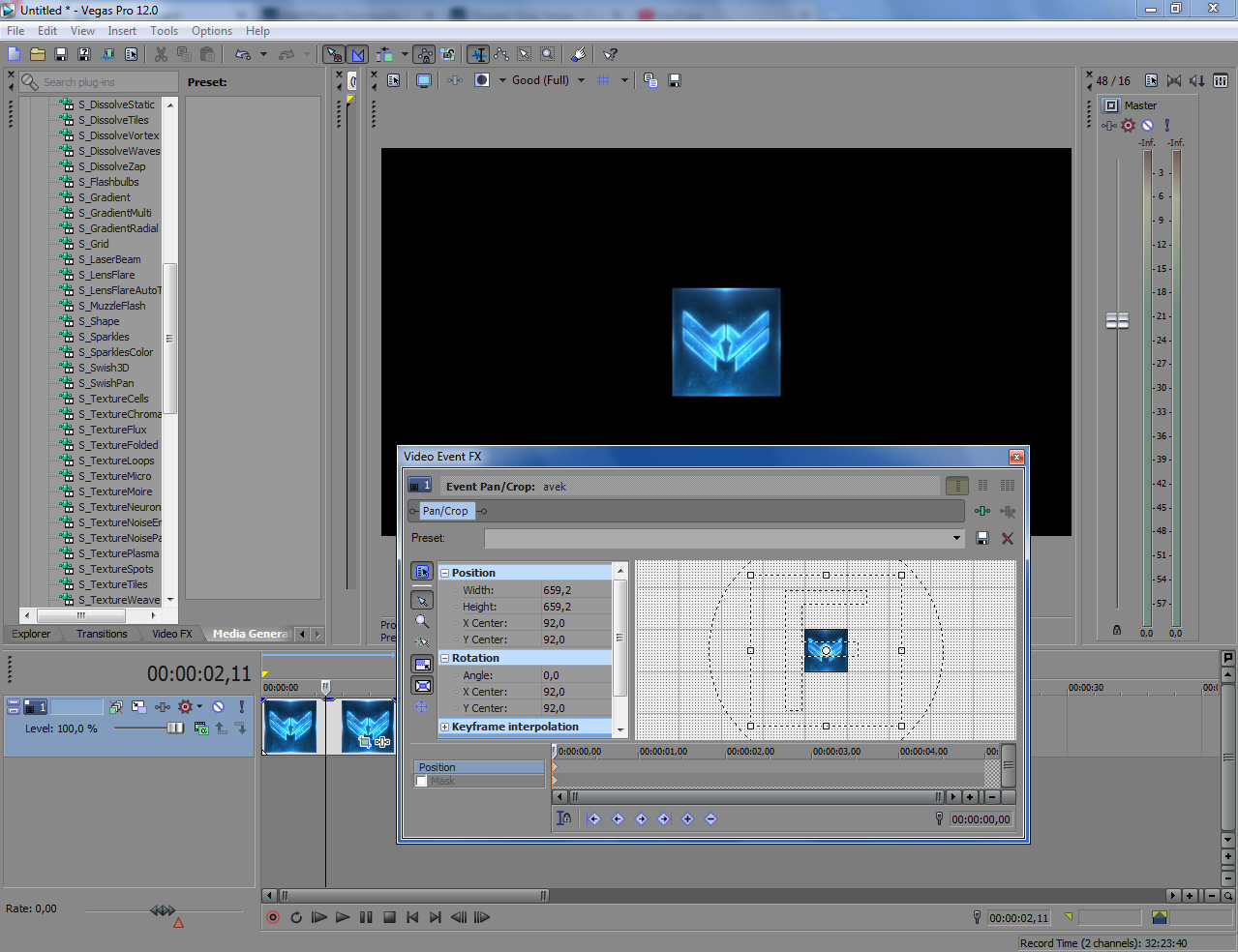Open the File menu

pos(15,31)
